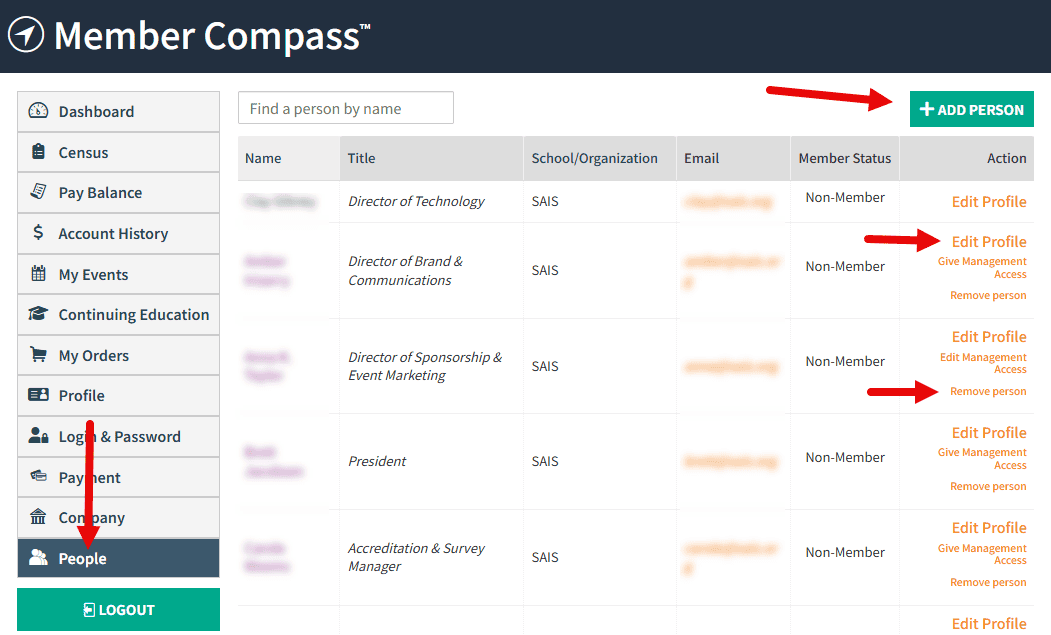Click the Dashboard gauge icon
This screenshot has width=1051, height=635.
coord(38,111)
